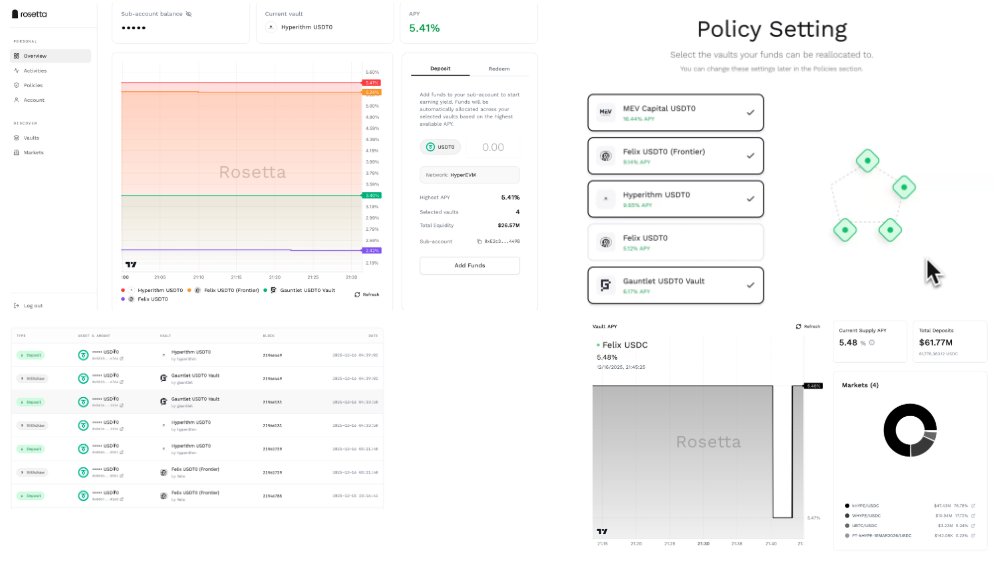The image size is (1000, 561).
Task: Click Felix icon in Felix Frontier deposit row
Action: (x=163, y=495)
